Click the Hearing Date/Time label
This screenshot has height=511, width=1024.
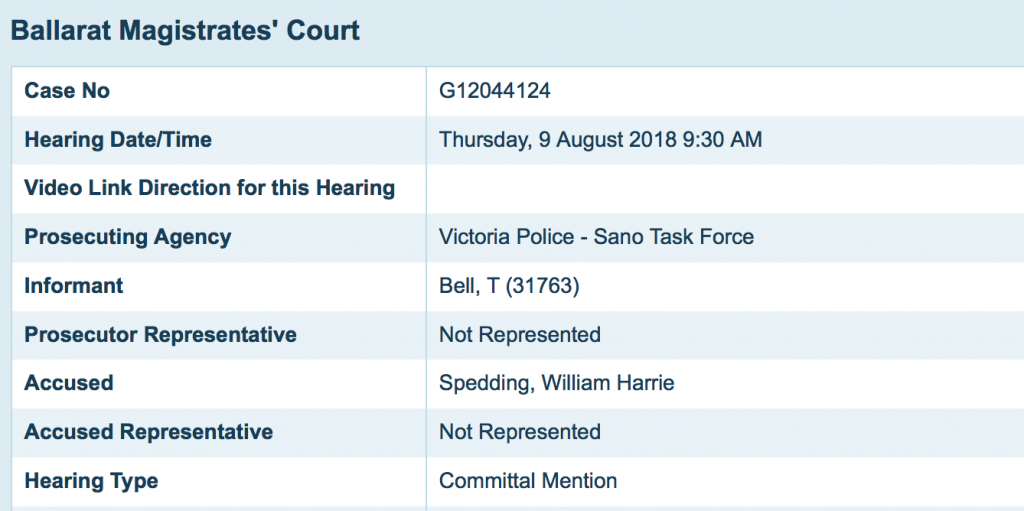click(x=118, y=140)
